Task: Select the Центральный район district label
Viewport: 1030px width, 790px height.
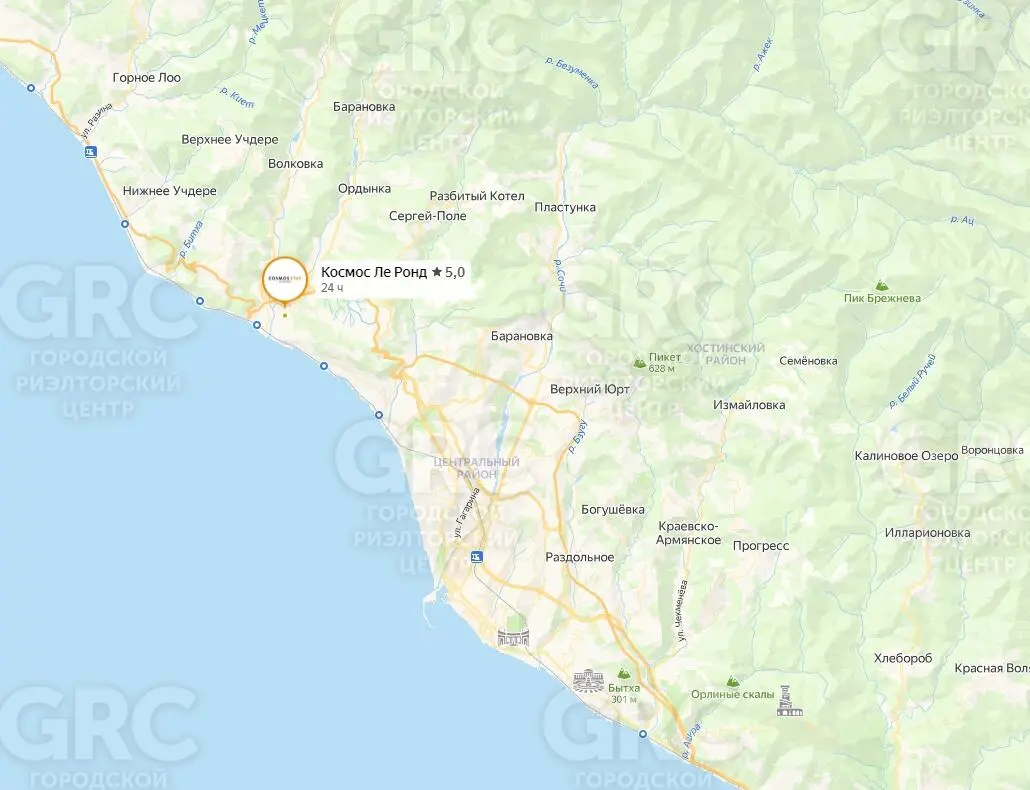Action: tap(476, 468)
